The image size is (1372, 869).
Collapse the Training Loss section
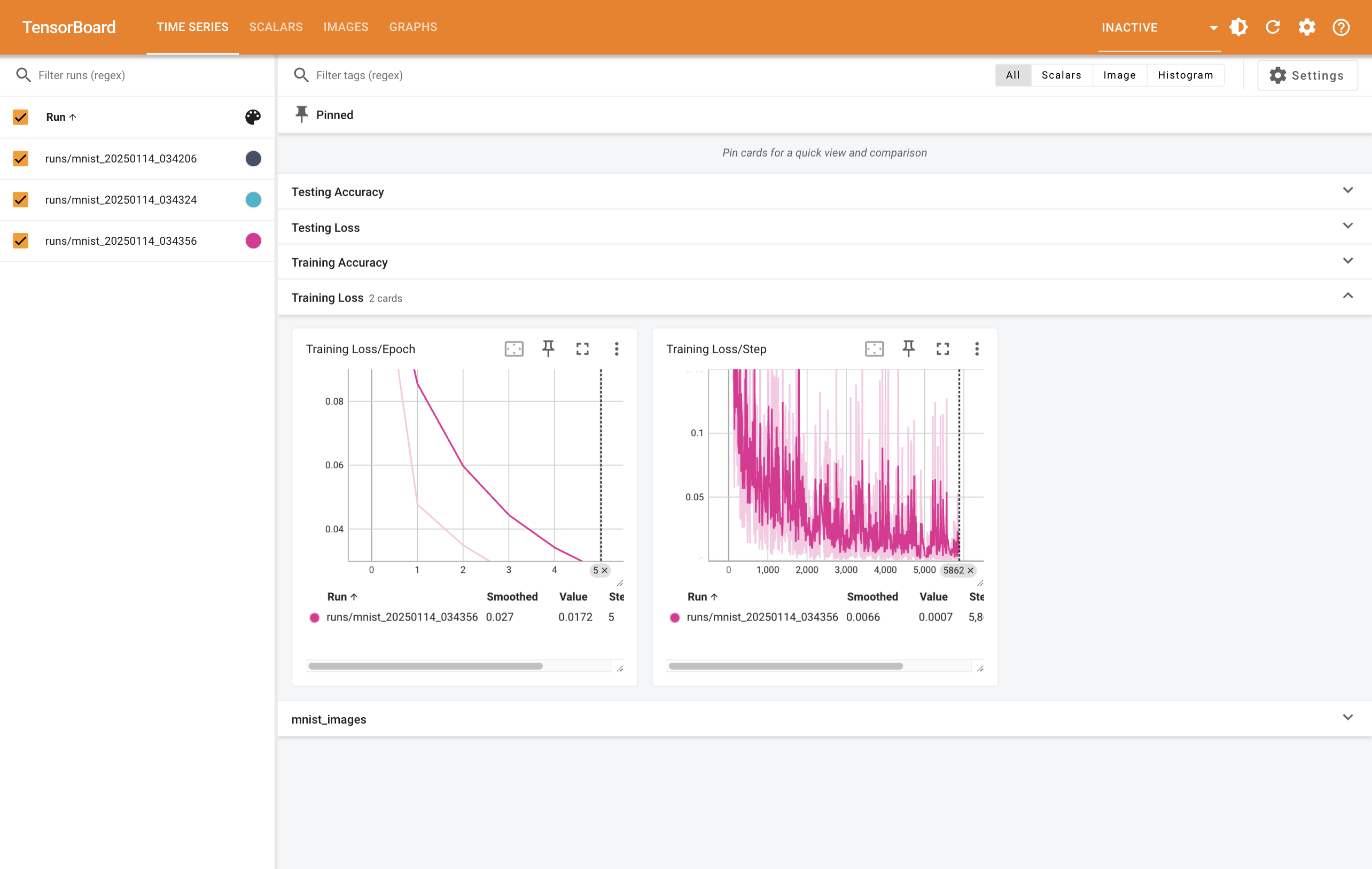[1347, 296]
